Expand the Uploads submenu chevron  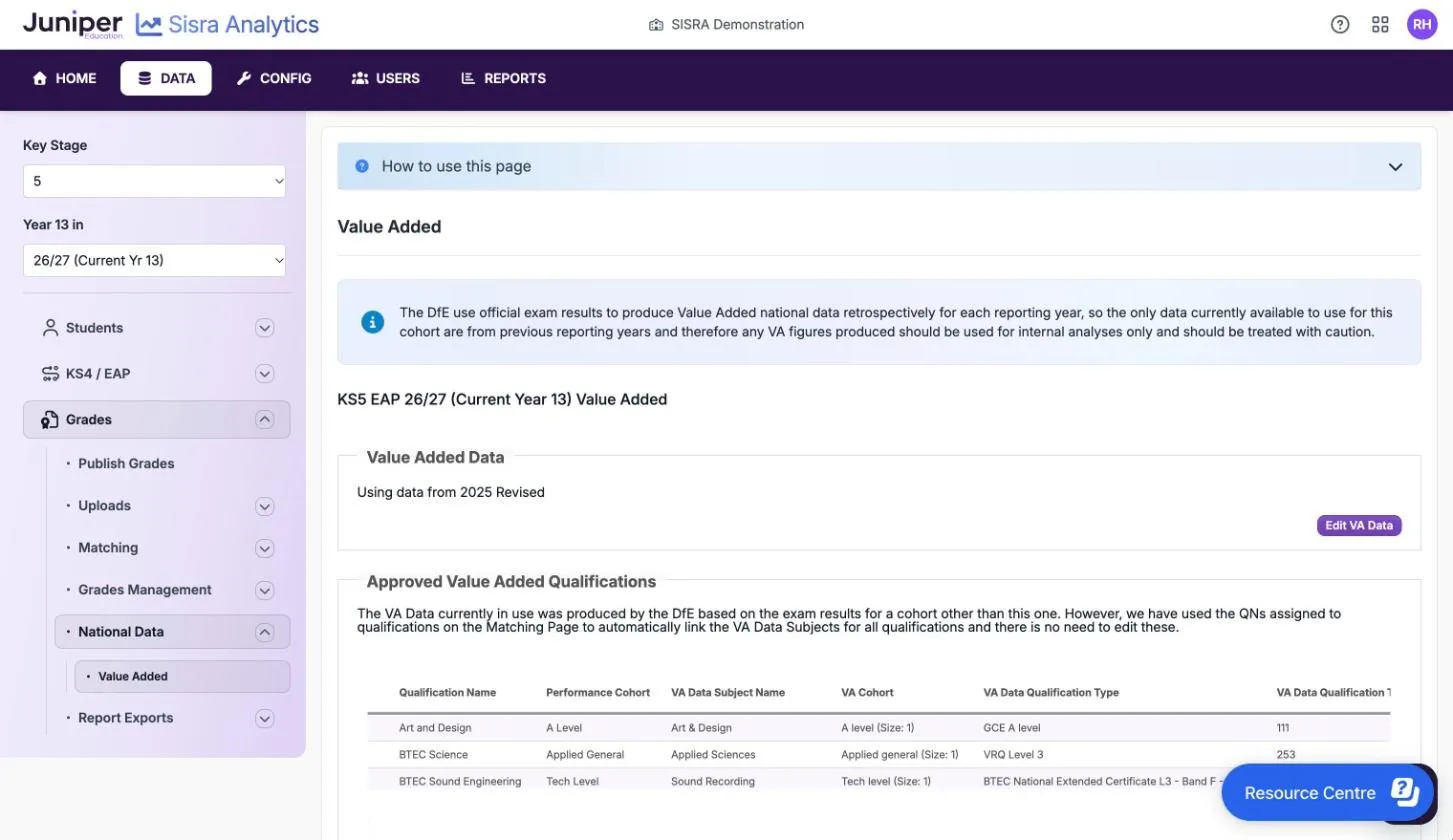point(264,506)
